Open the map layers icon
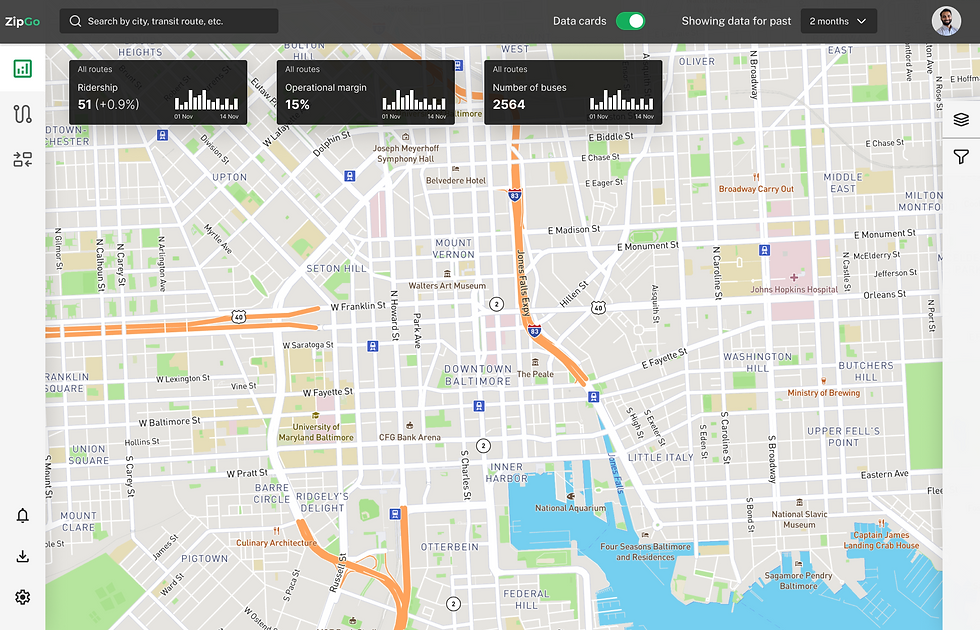980x630 pixels. point(961,119)
